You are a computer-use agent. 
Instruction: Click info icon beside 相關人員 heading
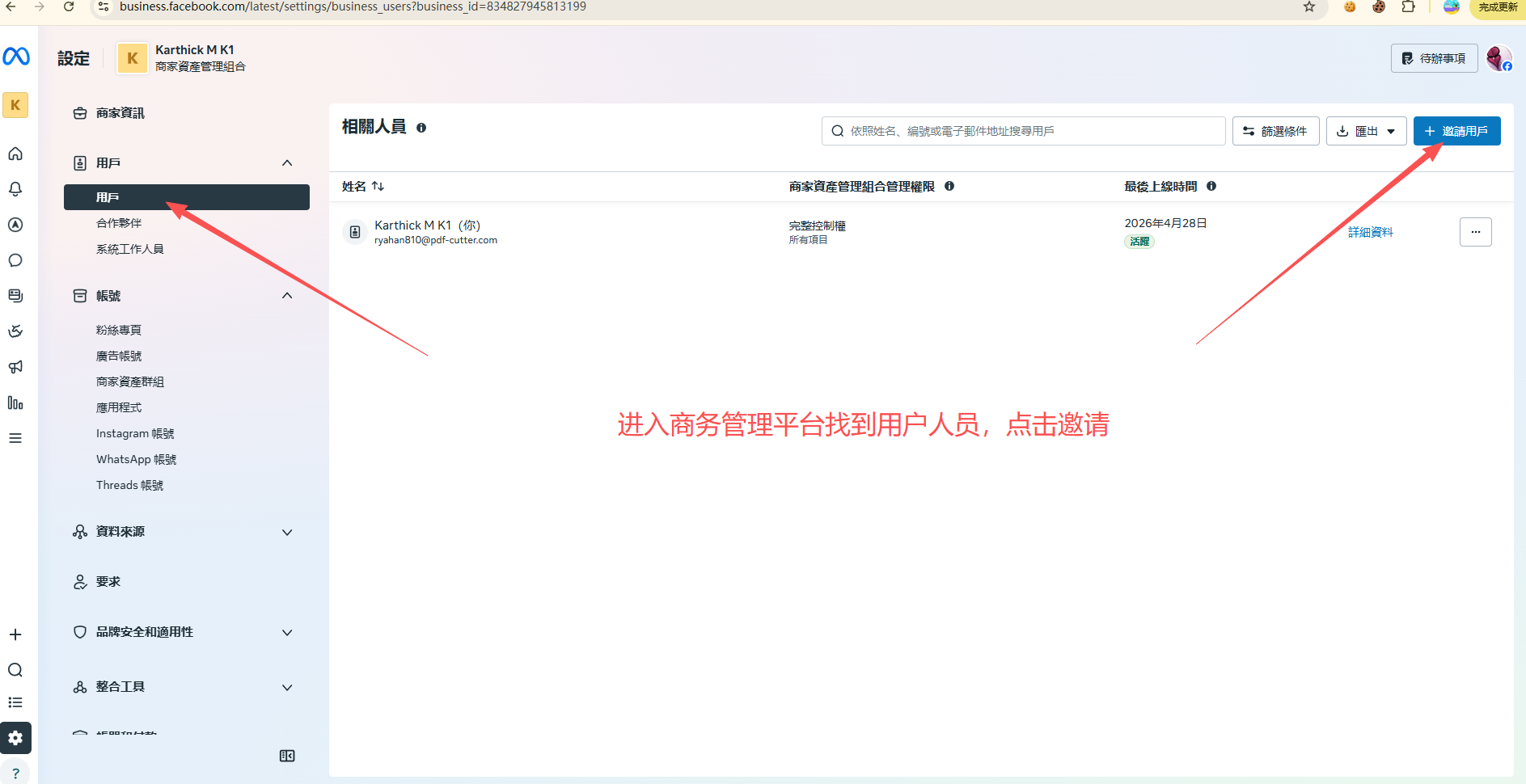point(421,128)
